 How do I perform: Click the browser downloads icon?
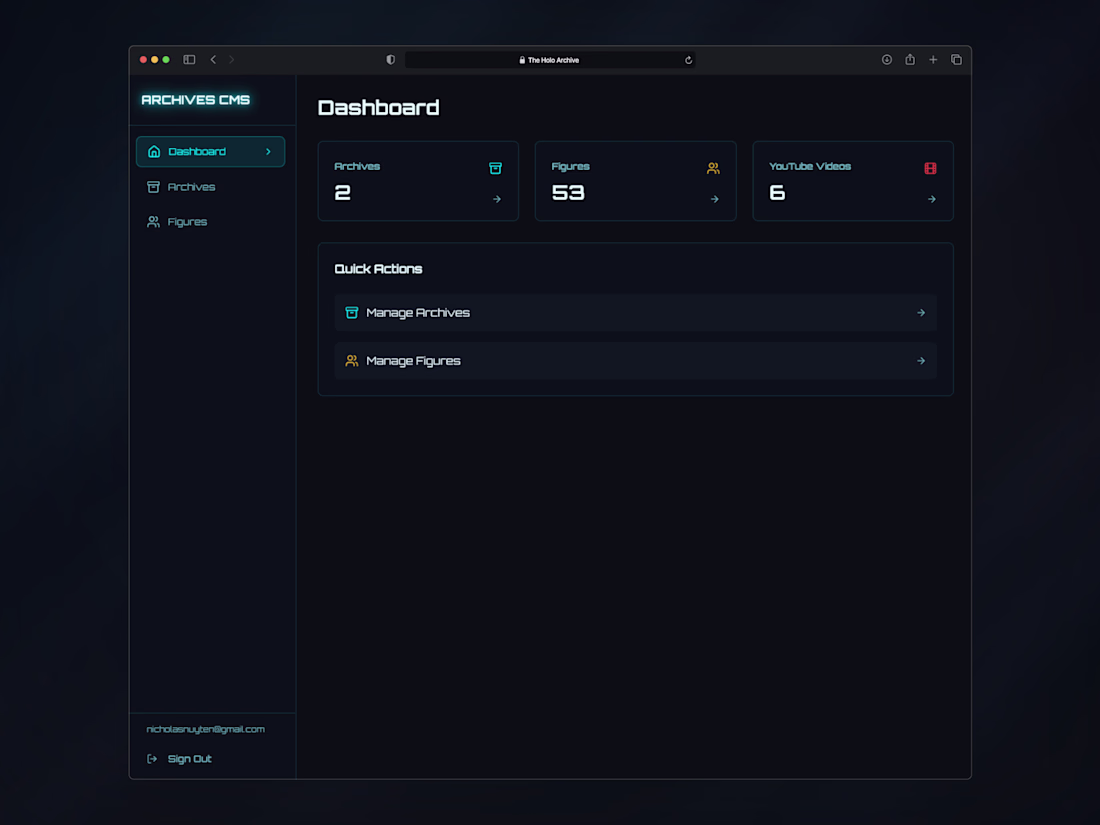pos(887,60)
